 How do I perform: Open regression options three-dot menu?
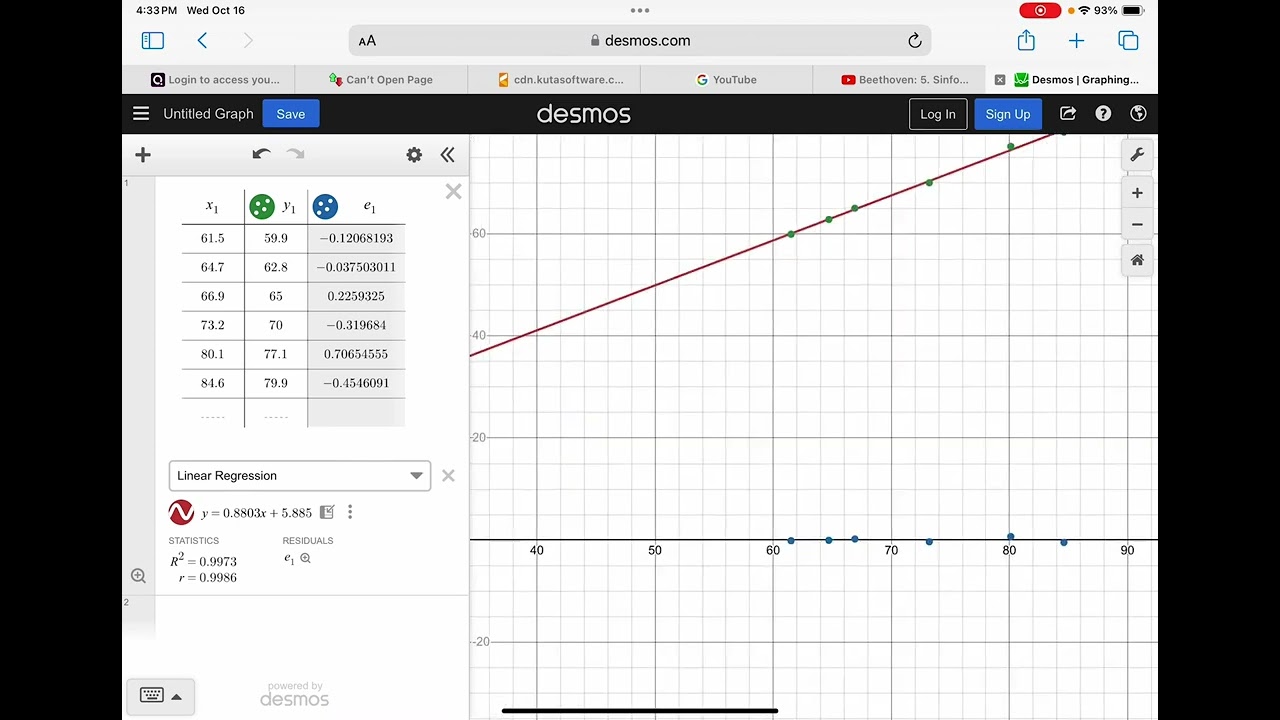point(350,513)
